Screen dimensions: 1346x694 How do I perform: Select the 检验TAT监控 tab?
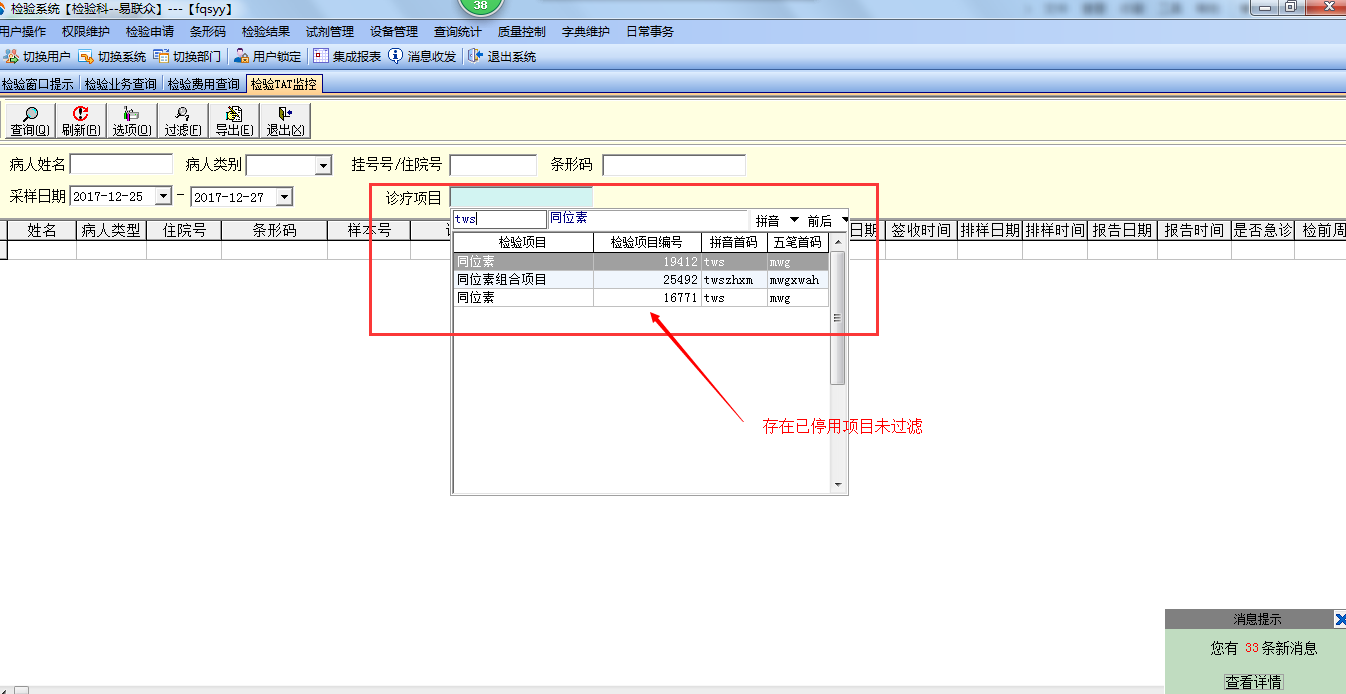click(285, 85)
